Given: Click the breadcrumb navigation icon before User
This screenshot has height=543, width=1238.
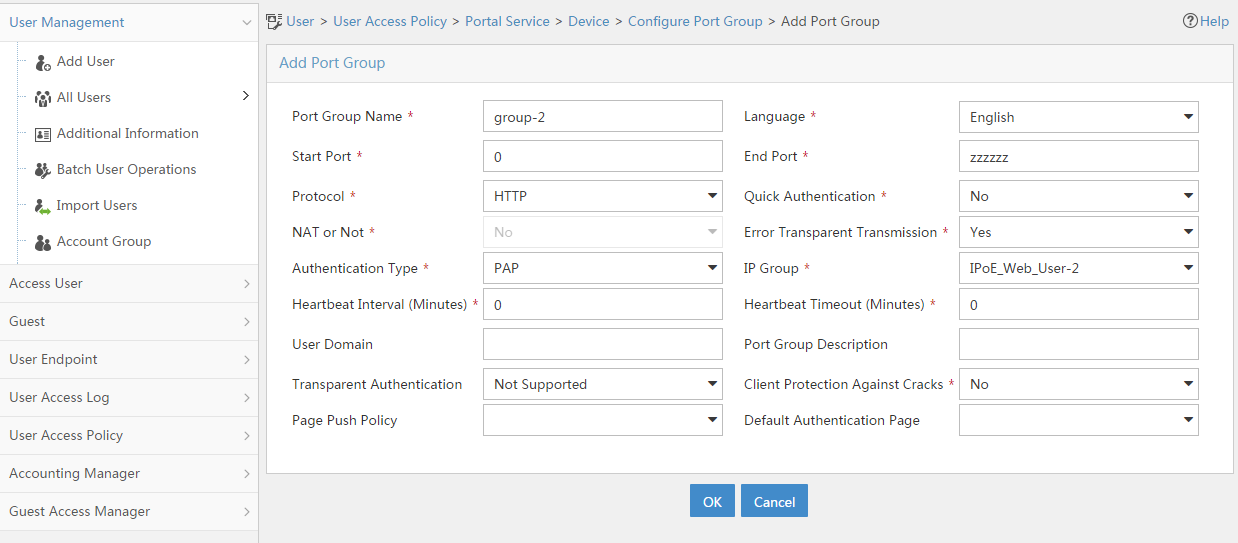Looking at the screenshot, I should click(274, 21).
